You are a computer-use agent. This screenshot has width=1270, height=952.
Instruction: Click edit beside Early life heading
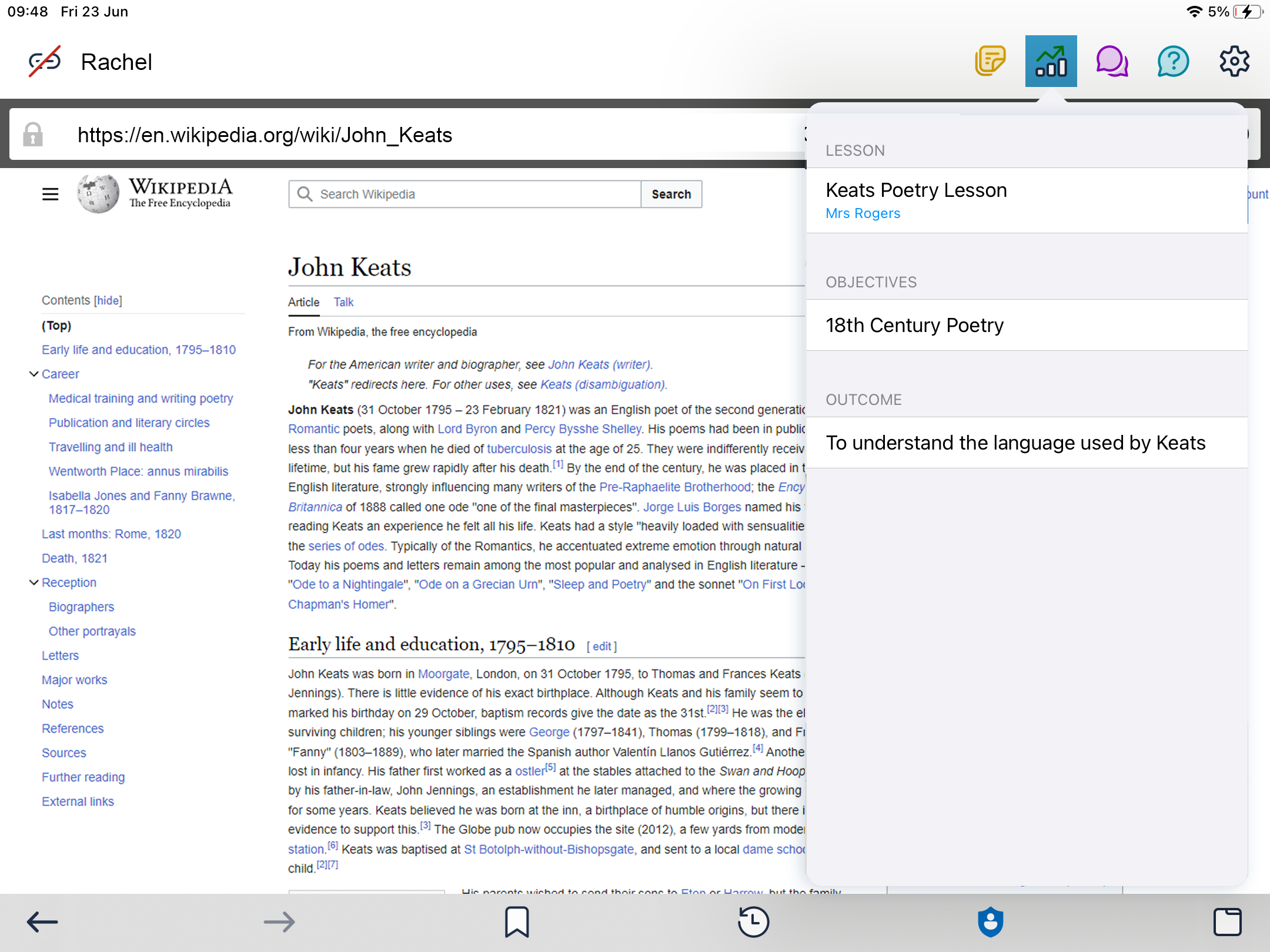(x=601, y=646)
